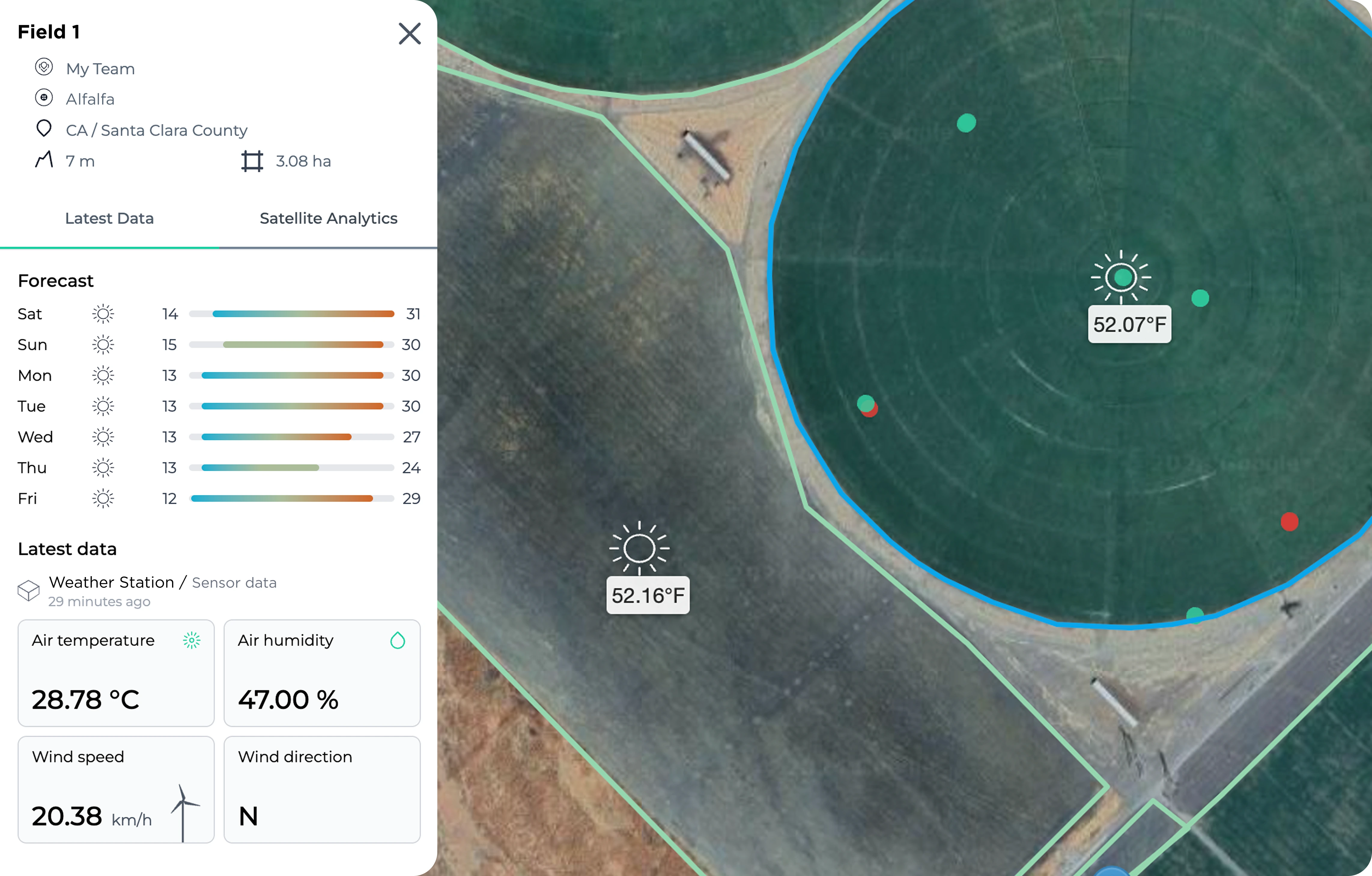Click the air temperature sun icon
Image resolution: width=1372 pixels, height=876 pixels.
click(191, 640)
